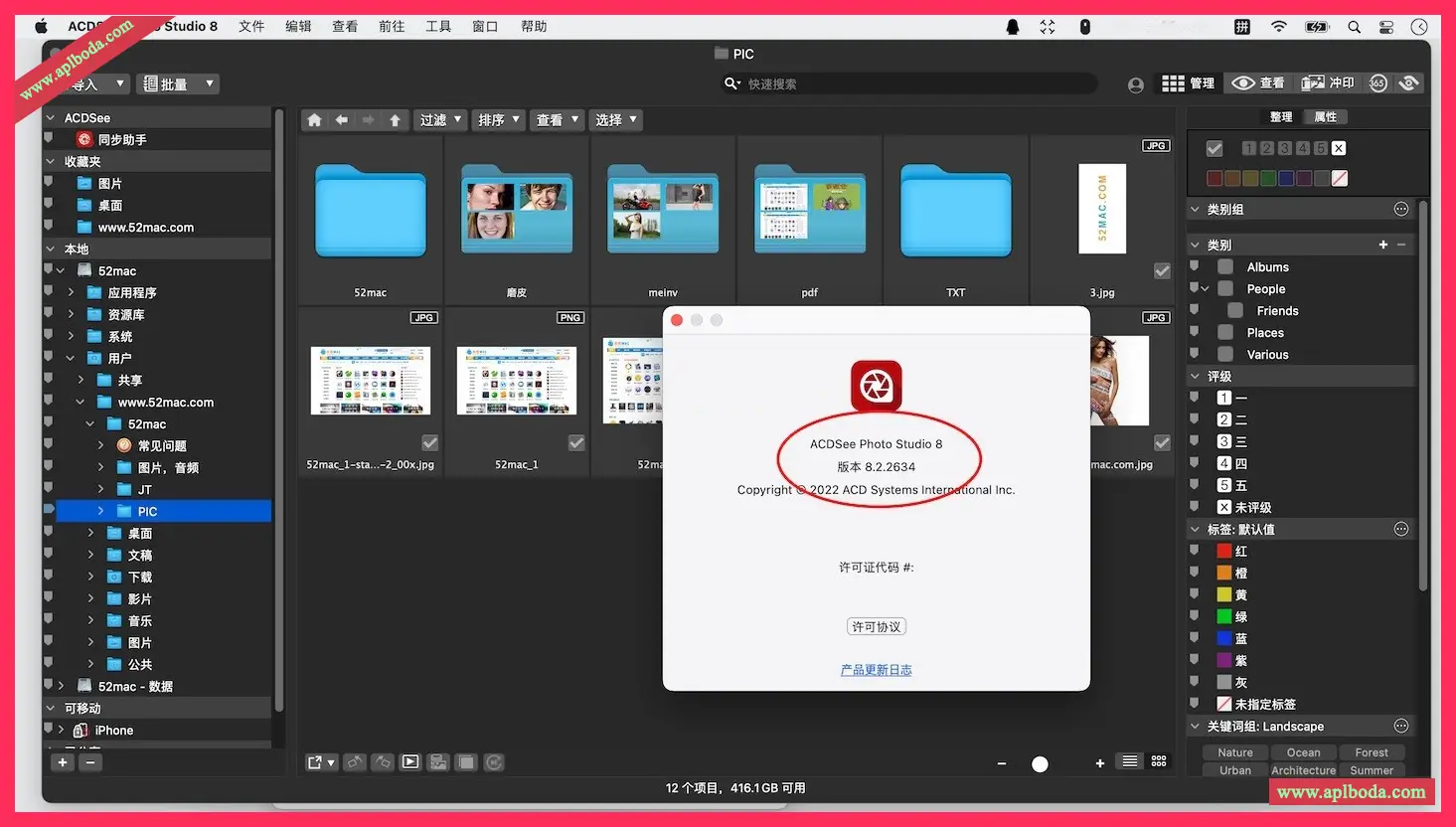Remove a folder with the minus button under the sidebar
Viewport: 1456px width, 827px height.
point(89,762)
